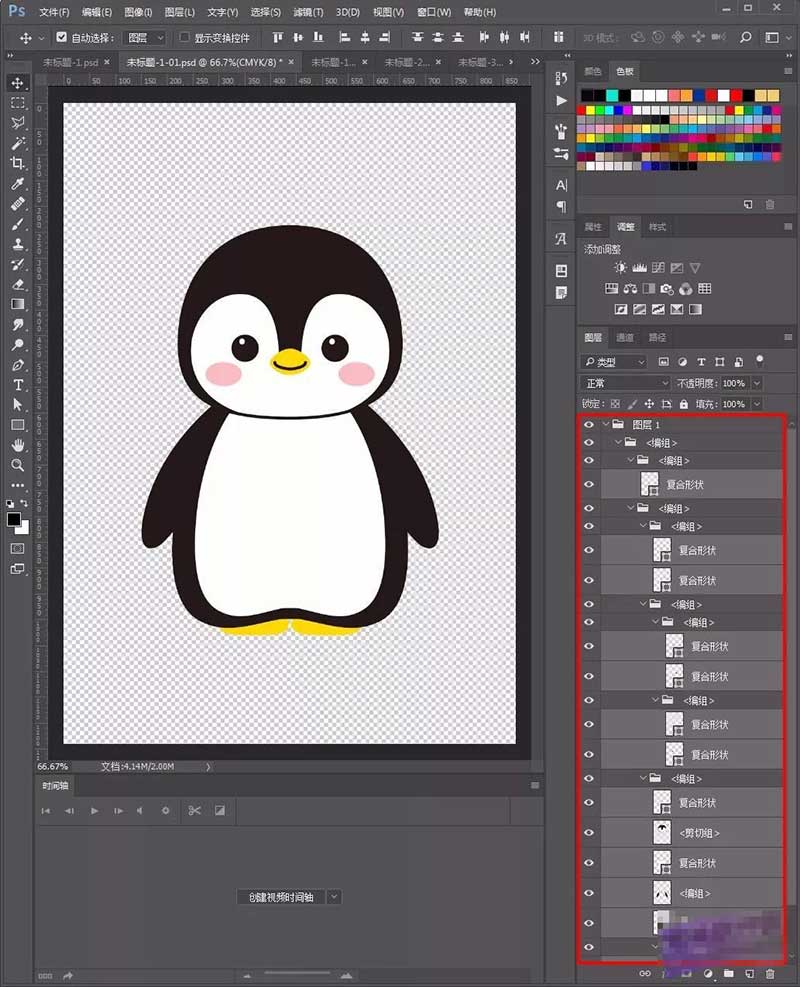Switch to the 通道 panel tab
Viewport: 800px width, 987px height.
(625, 338)
